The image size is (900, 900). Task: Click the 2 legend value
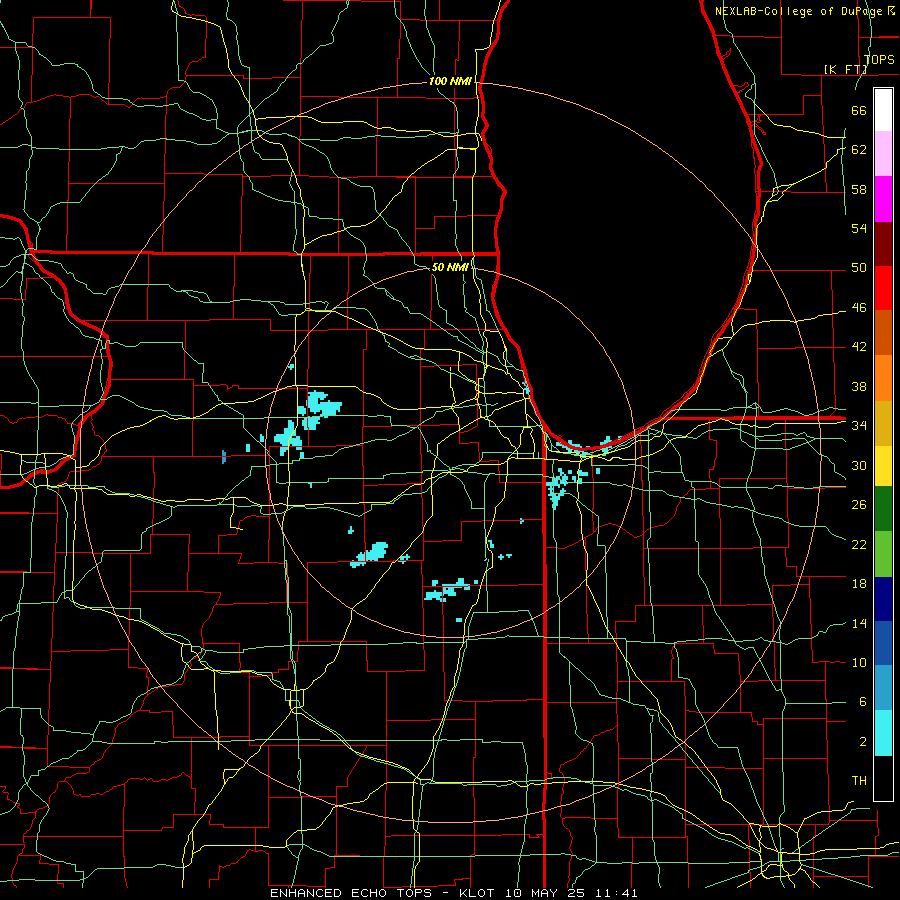[863, 741]
